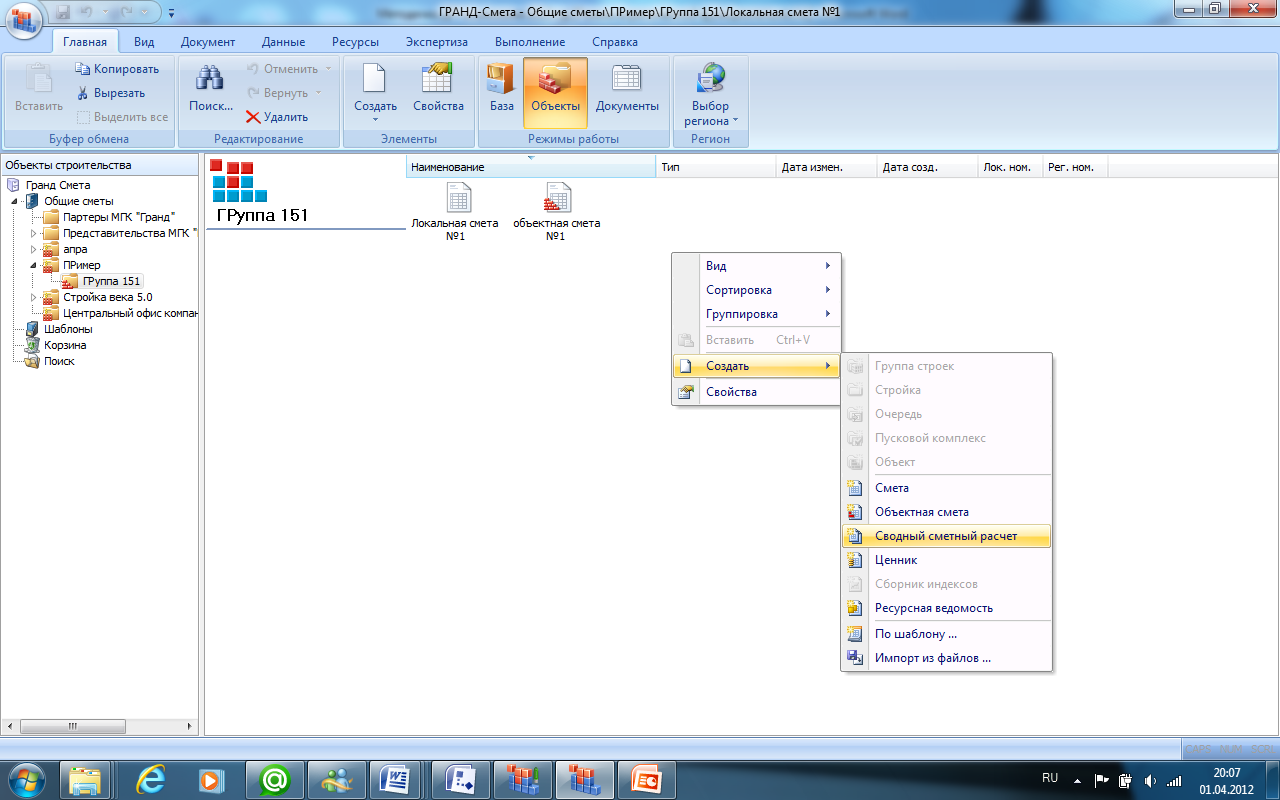1280x800 pixels.
Task: Open Выбор региона dropdown
Action: coord(710,93)
